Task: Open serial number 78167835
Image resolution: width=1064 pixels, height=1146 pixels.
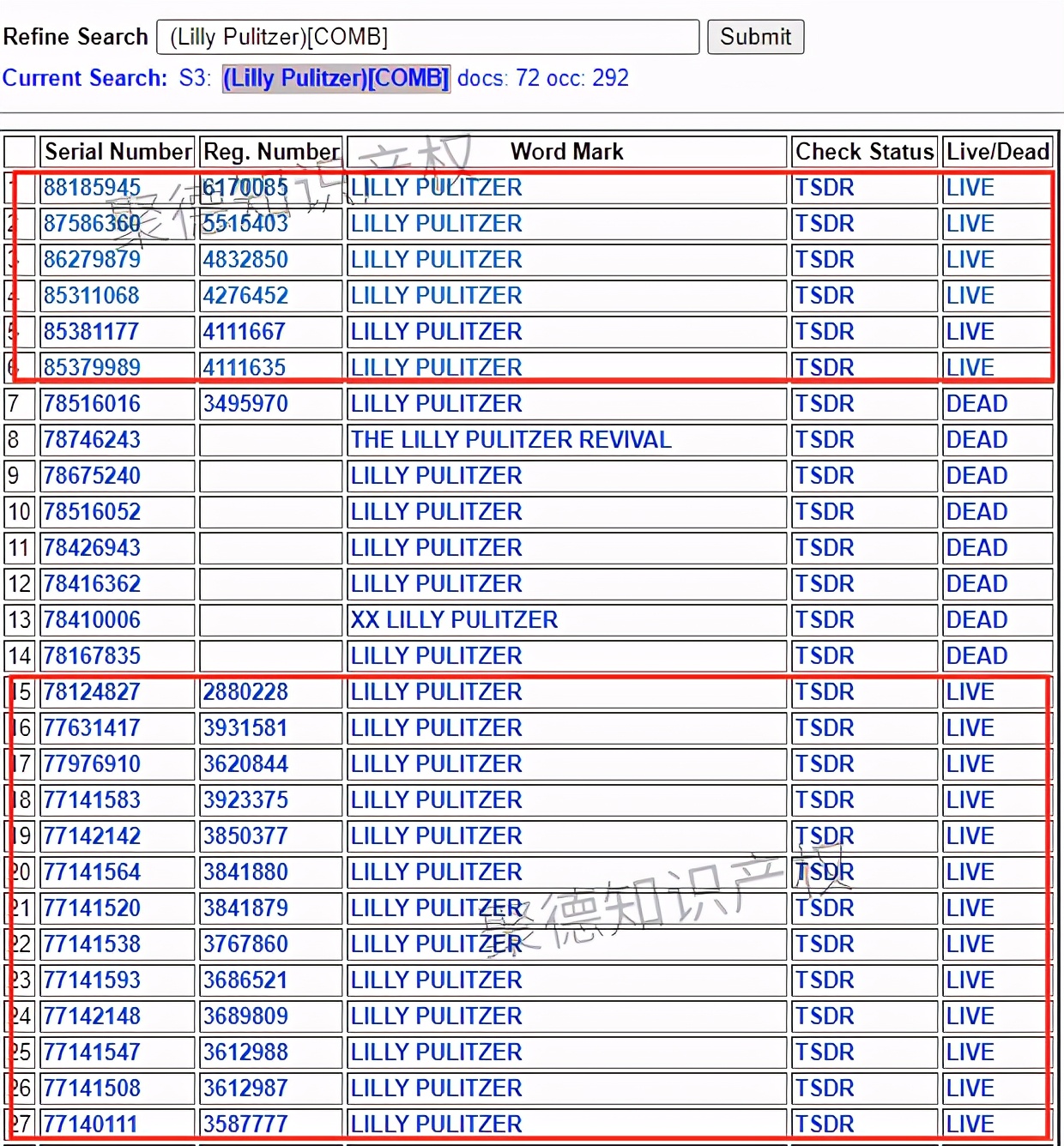Action: pyautogui.click(x=92, y=655)
